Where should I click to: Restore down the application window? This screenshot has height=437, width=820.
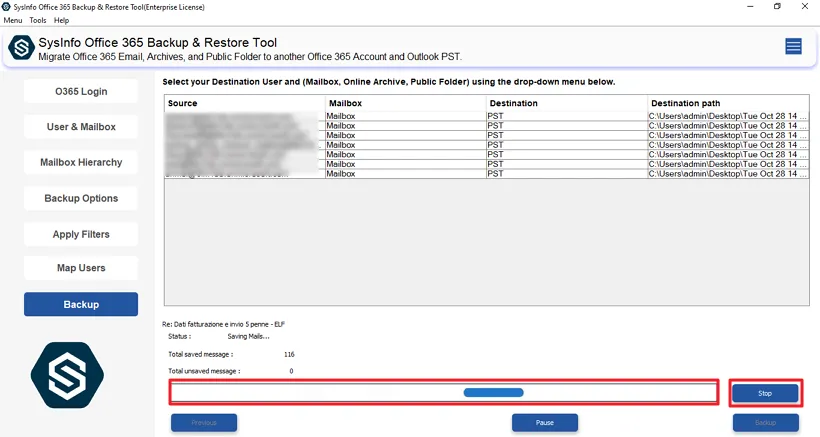[x=777, y=7]
